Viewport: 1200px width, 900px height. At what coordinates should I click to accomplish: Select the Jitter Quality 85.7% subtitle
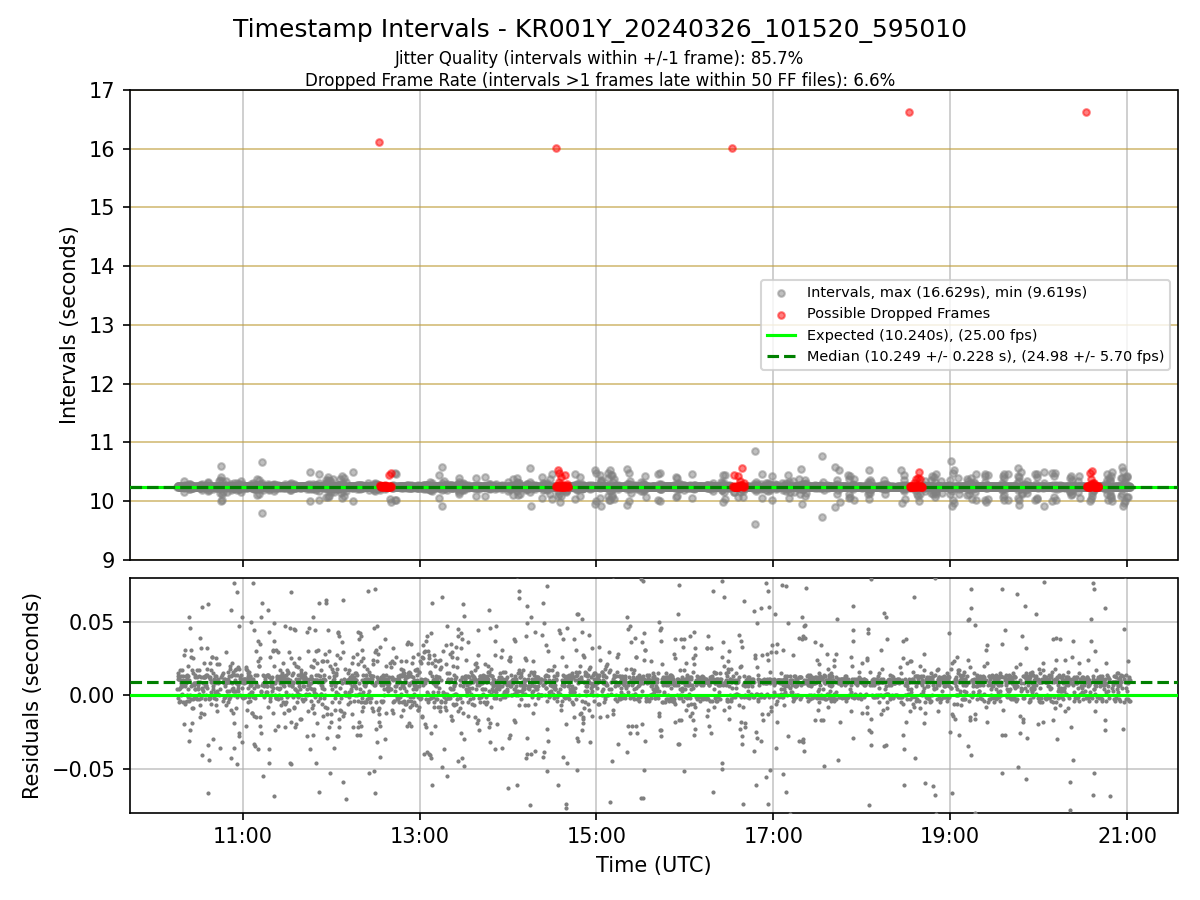[599, 58]
